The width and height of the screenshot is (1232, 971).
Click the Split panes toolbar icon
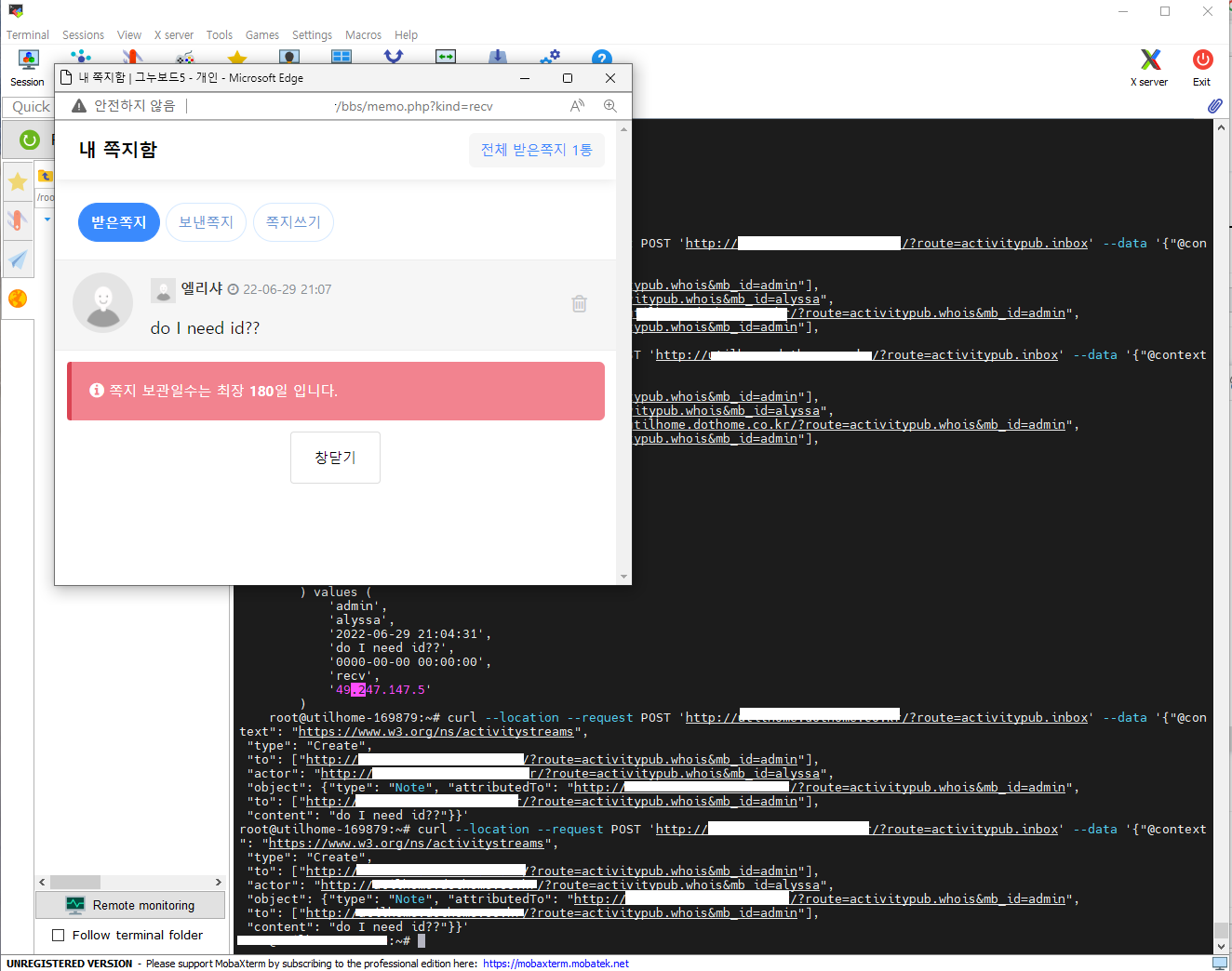point(341,58)
